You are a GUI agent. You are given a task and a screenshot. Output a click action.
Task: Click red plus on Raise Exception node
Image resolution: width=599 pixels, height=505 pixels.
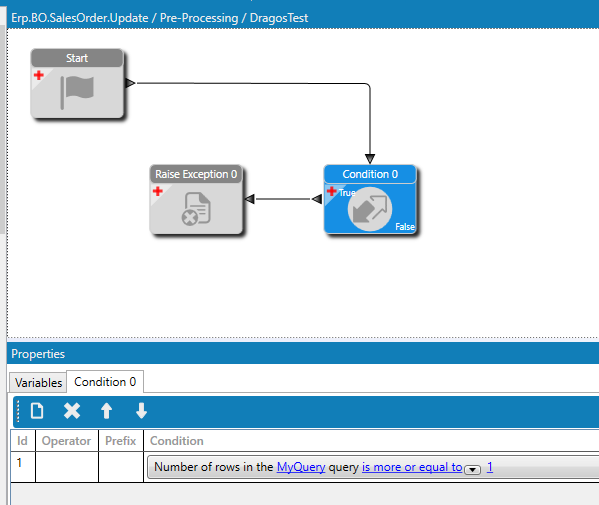point(157,191)
